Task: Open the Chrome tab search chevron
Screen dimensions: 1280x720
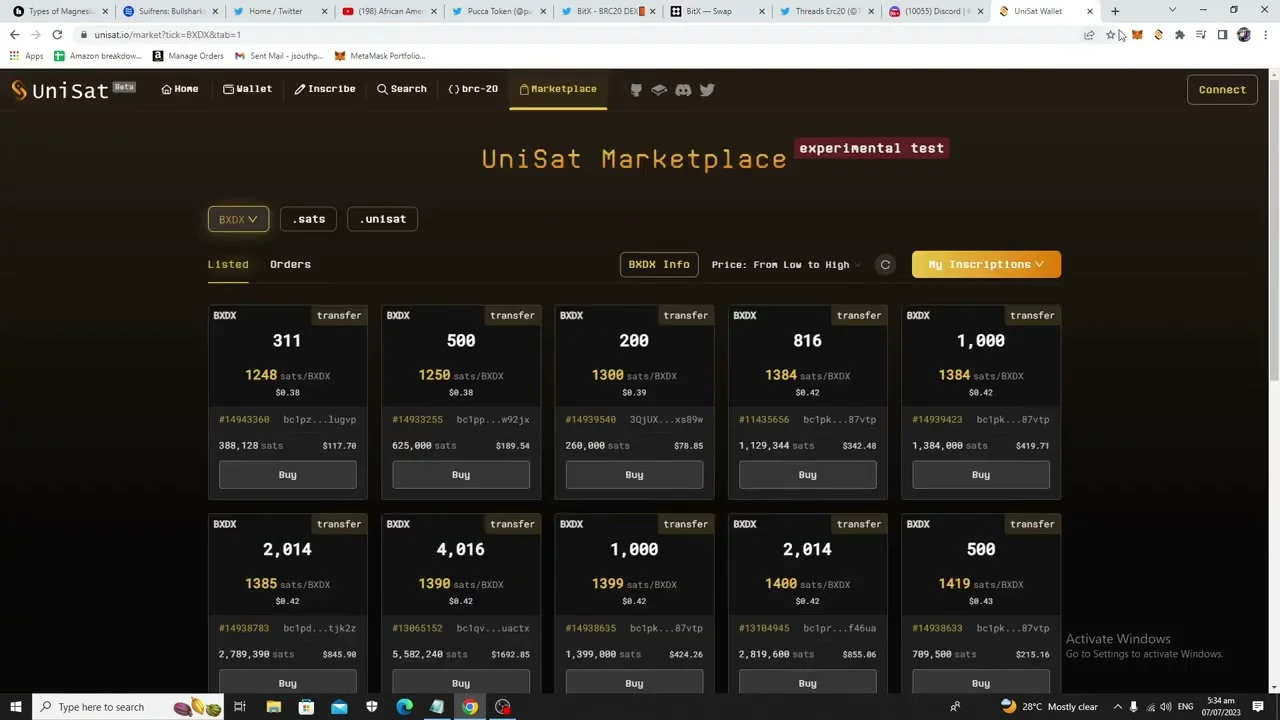Action: (1172, 11)
